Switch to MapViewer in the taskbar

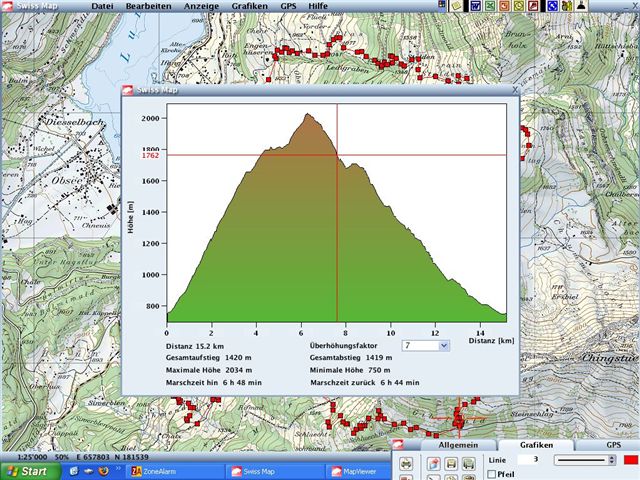tap(360, 470)
